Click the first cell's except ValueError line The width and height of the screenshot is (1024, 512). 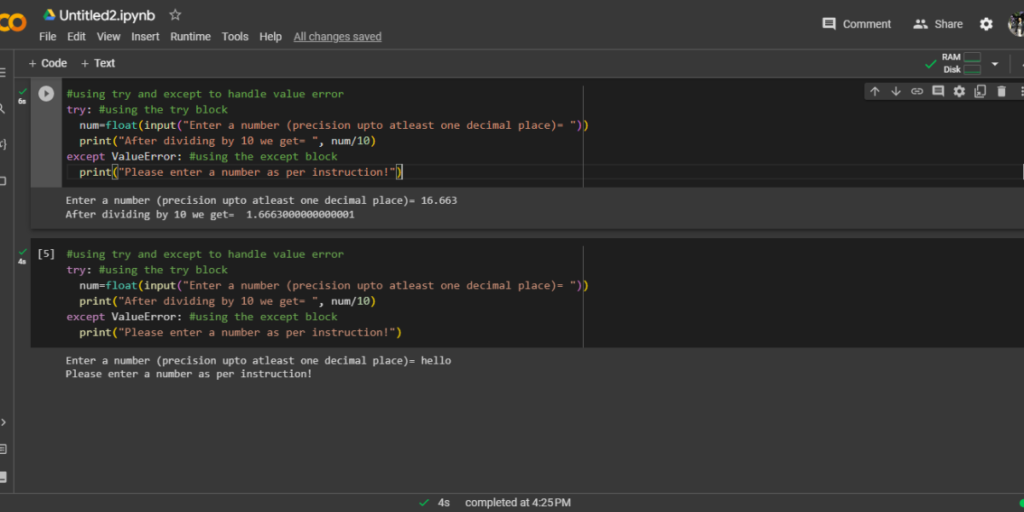click(x=202, y=157)
